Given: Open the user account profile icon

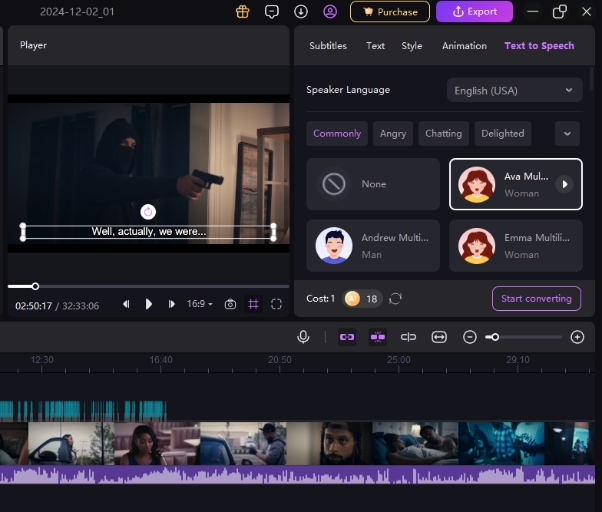Looking at the screenshot, I should (x=330, y=12).
